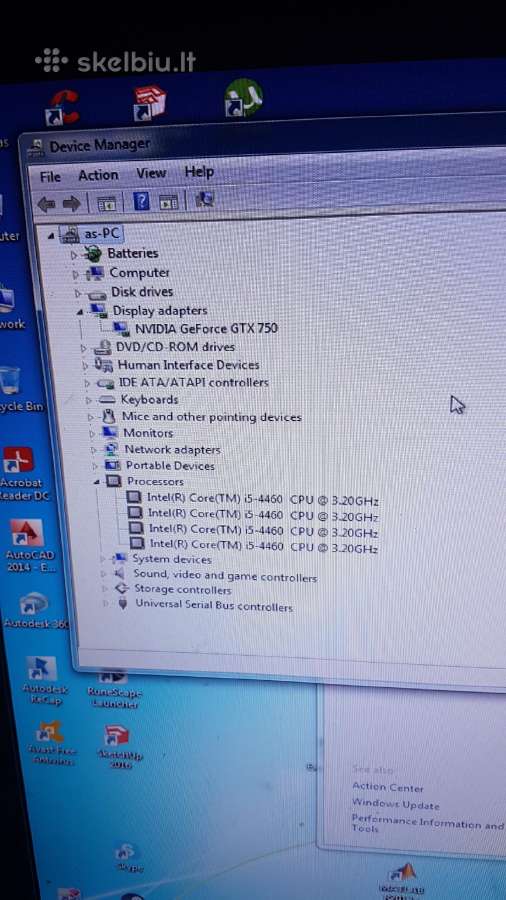
Task: Select the Storage controllers tree item
Action: pyautogui.click(x=182, y=589)
